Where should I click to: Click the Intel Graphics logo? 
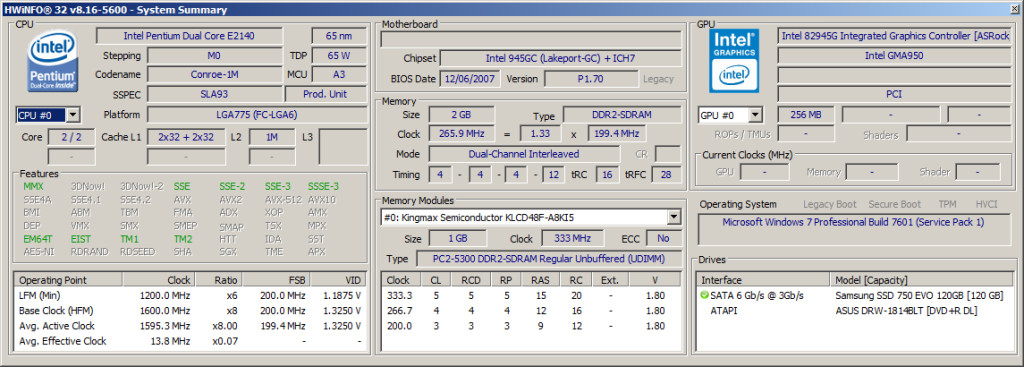tap(734, 60)
